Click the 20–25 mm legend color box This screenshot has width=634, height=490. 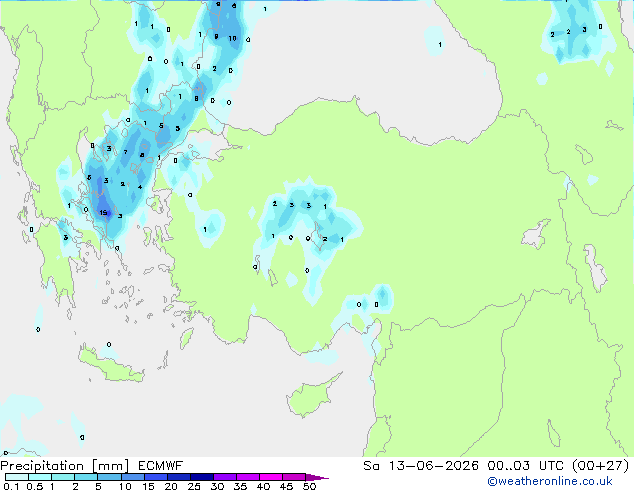pos(179,477)
